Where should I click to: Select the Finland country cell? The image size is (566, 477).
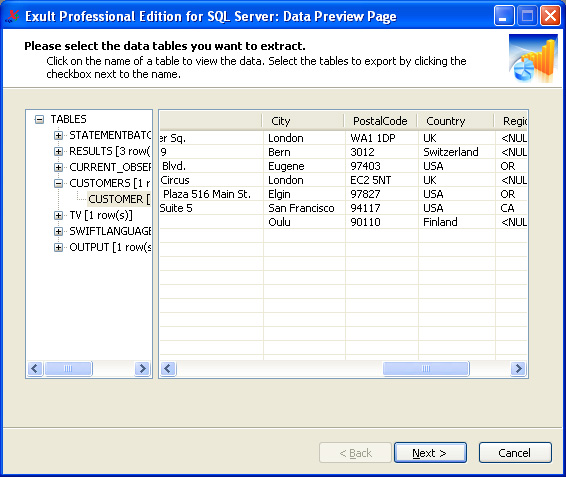[457, 222]
